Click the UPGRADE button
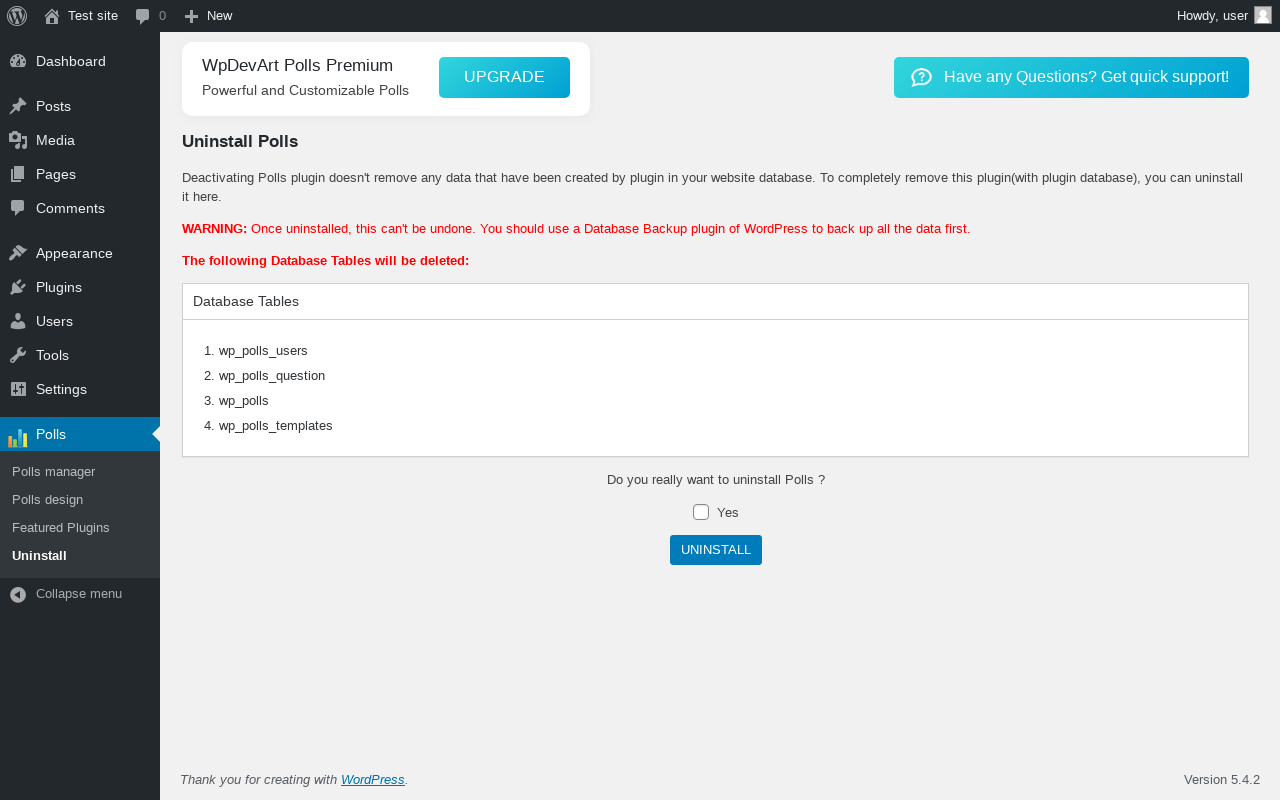This screenshot has height=800, width=1280. tap(504, 77)
